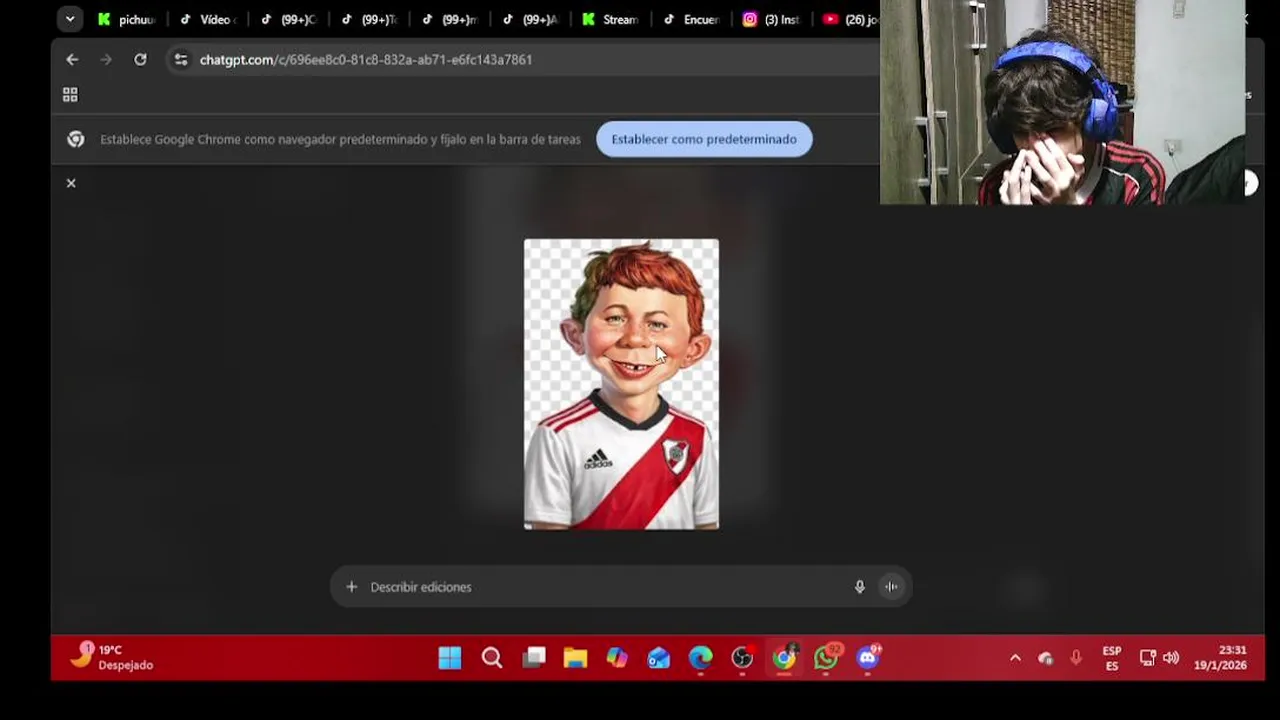The image size is (1280, 720).
Task: Open network settings from the tray icon
Action: pos(1148,658)
